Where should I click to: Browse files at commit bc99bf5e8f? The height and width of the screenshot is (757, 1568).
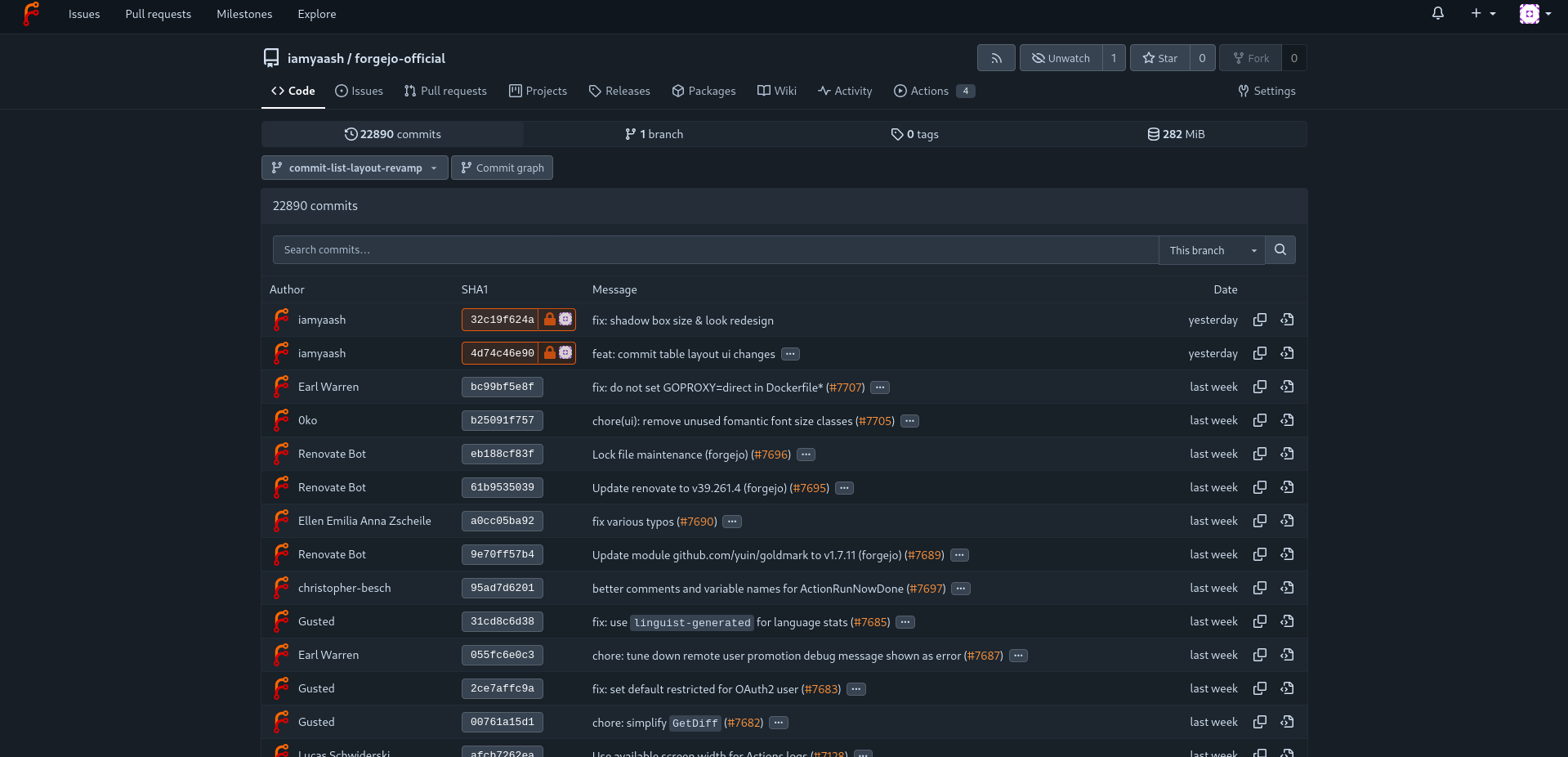pyautogui.click(x=1287, y=387)
